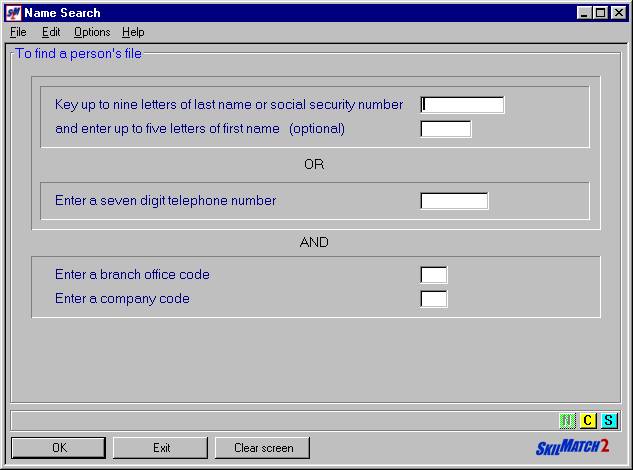Image resolution: width=633 pixels, height=470 pixels.
Task: Open the Help menu
Action: tap(133, 32)
